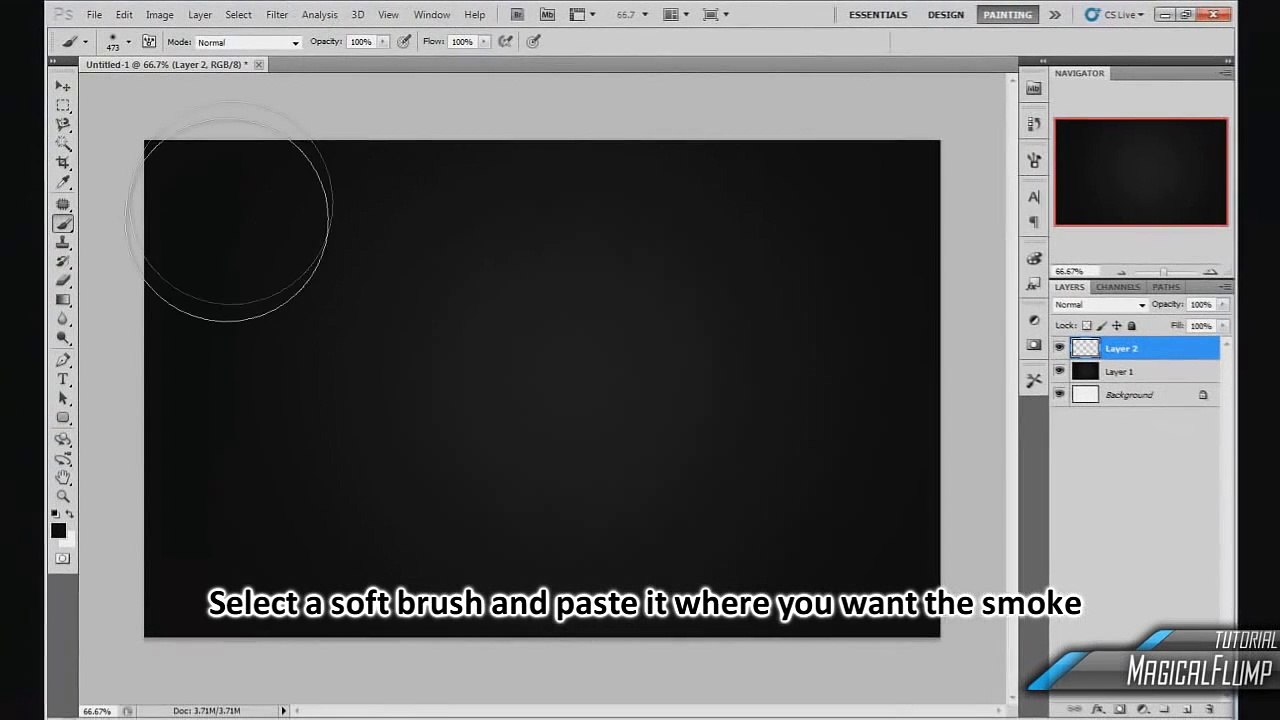Select the Hand tool

63,477
